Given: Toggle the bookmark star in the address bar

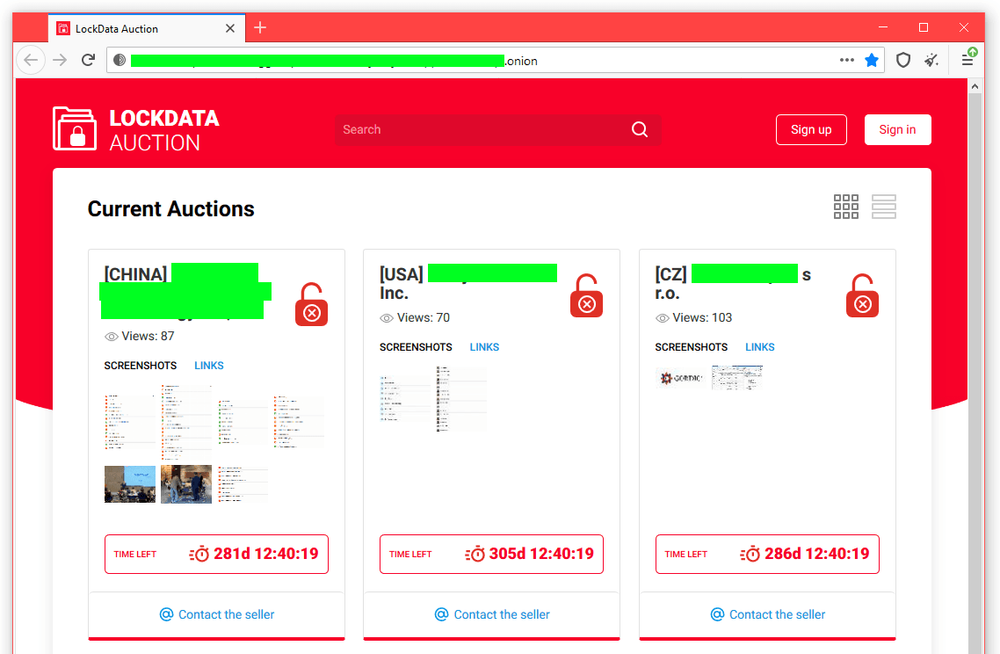Looking at the screenshot, I should point(871,60).
